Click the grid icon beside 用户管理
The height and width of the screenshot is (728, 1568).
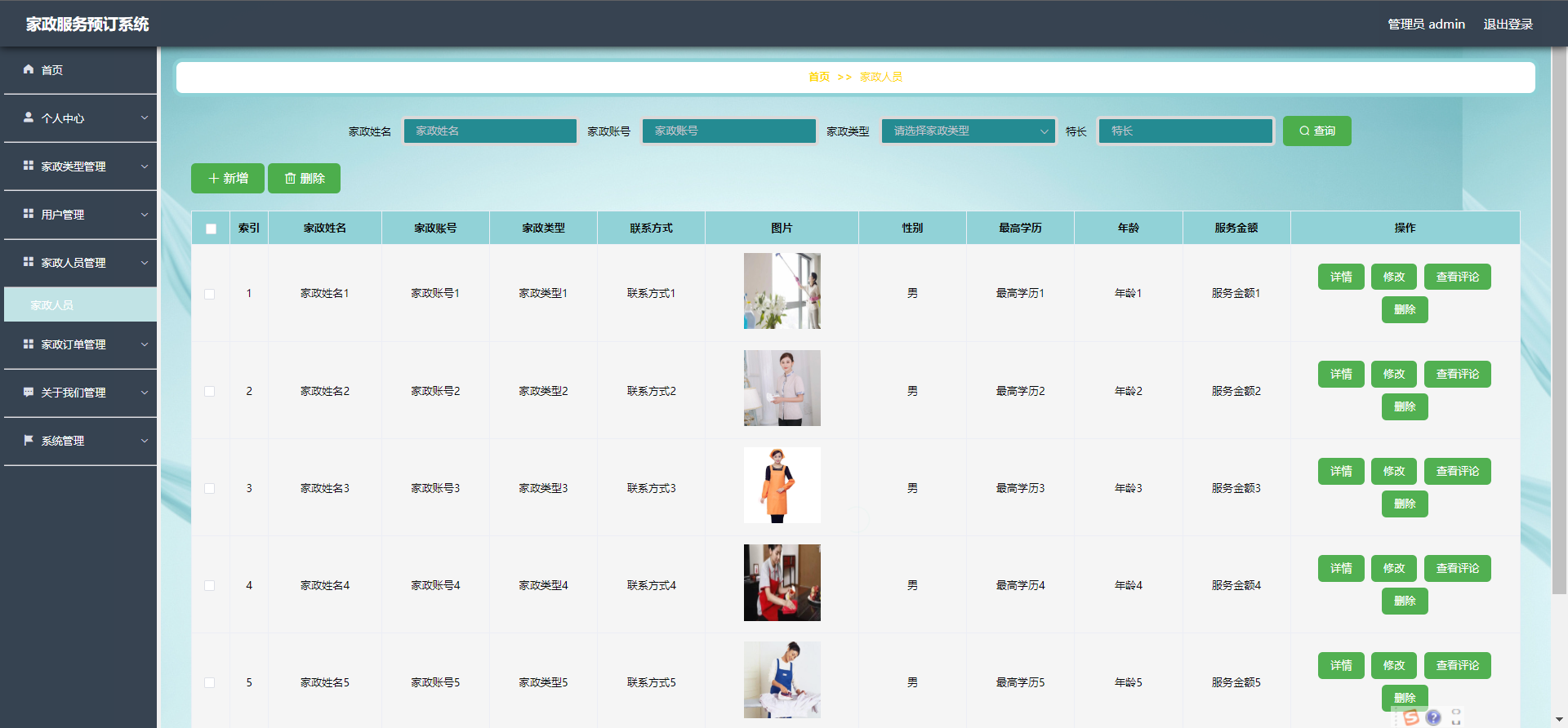tap(29, 214)
